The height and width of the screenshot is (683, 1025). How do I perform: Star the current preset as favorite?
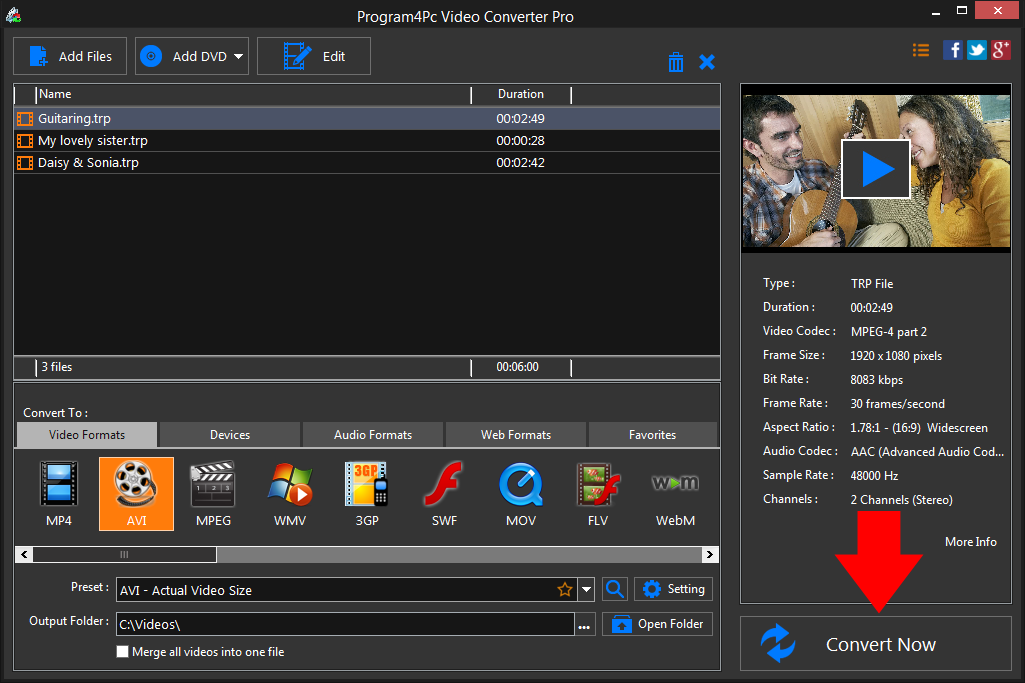pos(565,589)
